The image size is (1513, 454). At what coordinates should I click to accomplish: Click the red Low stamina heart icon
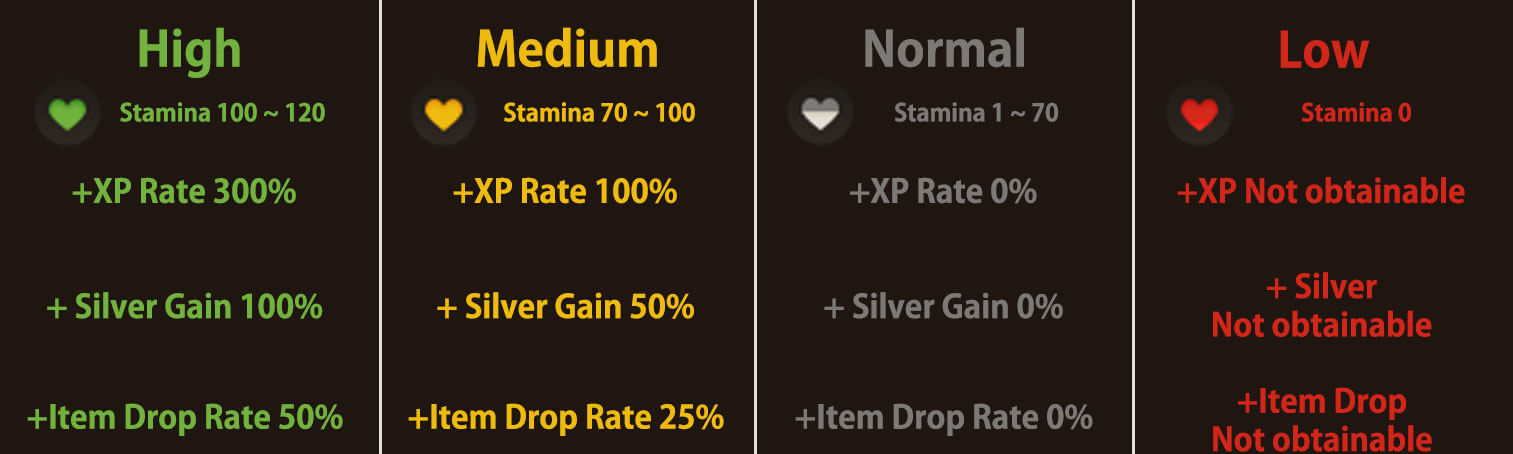coord(1198,113)
